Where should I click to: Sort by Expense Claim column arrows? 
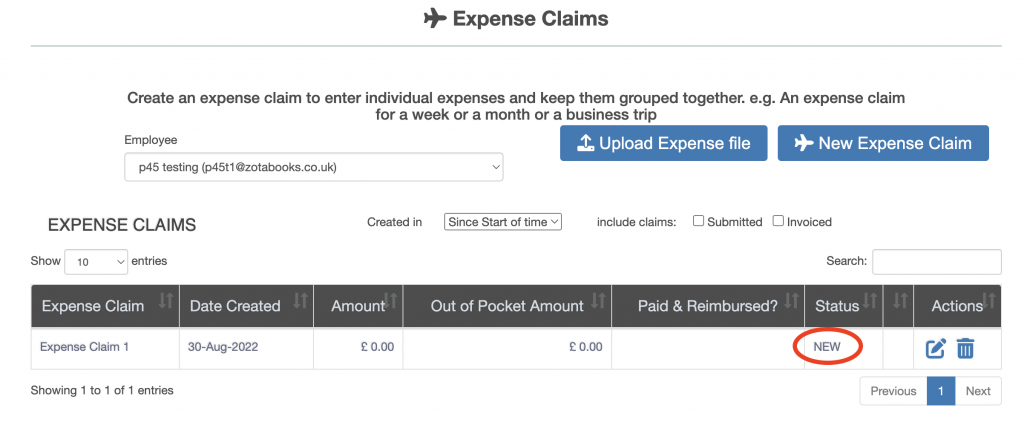coord(166,300)
